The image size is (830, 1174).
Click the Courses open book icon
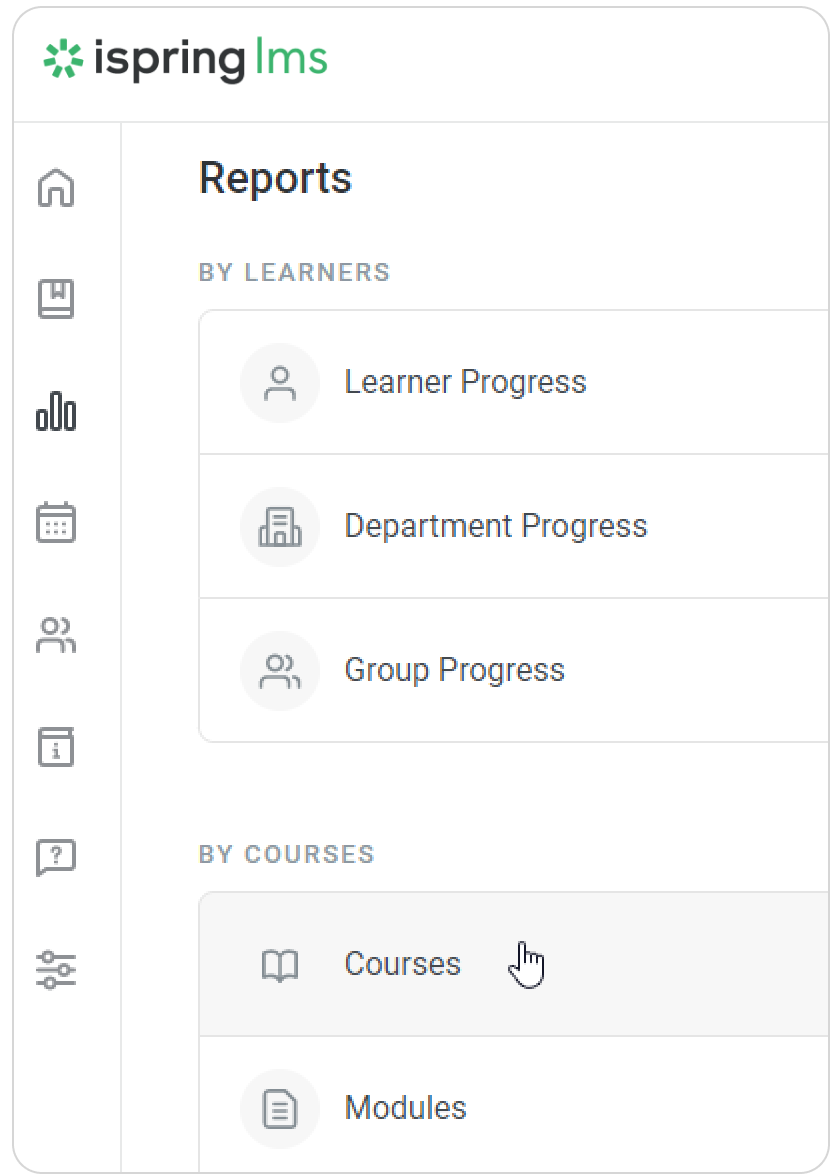[280, 965]
